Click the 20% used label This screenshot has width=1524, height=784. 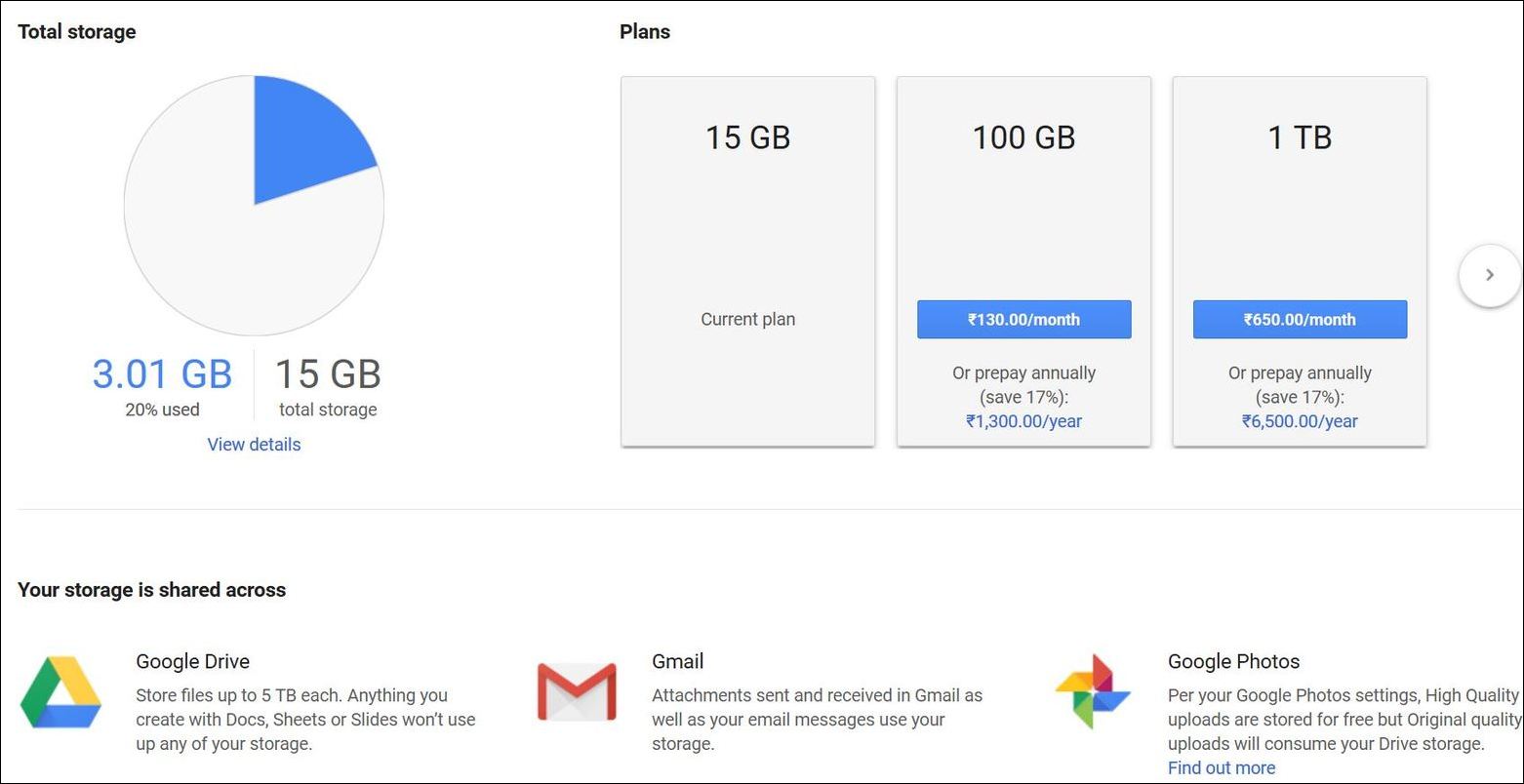(x=161, y=410)
